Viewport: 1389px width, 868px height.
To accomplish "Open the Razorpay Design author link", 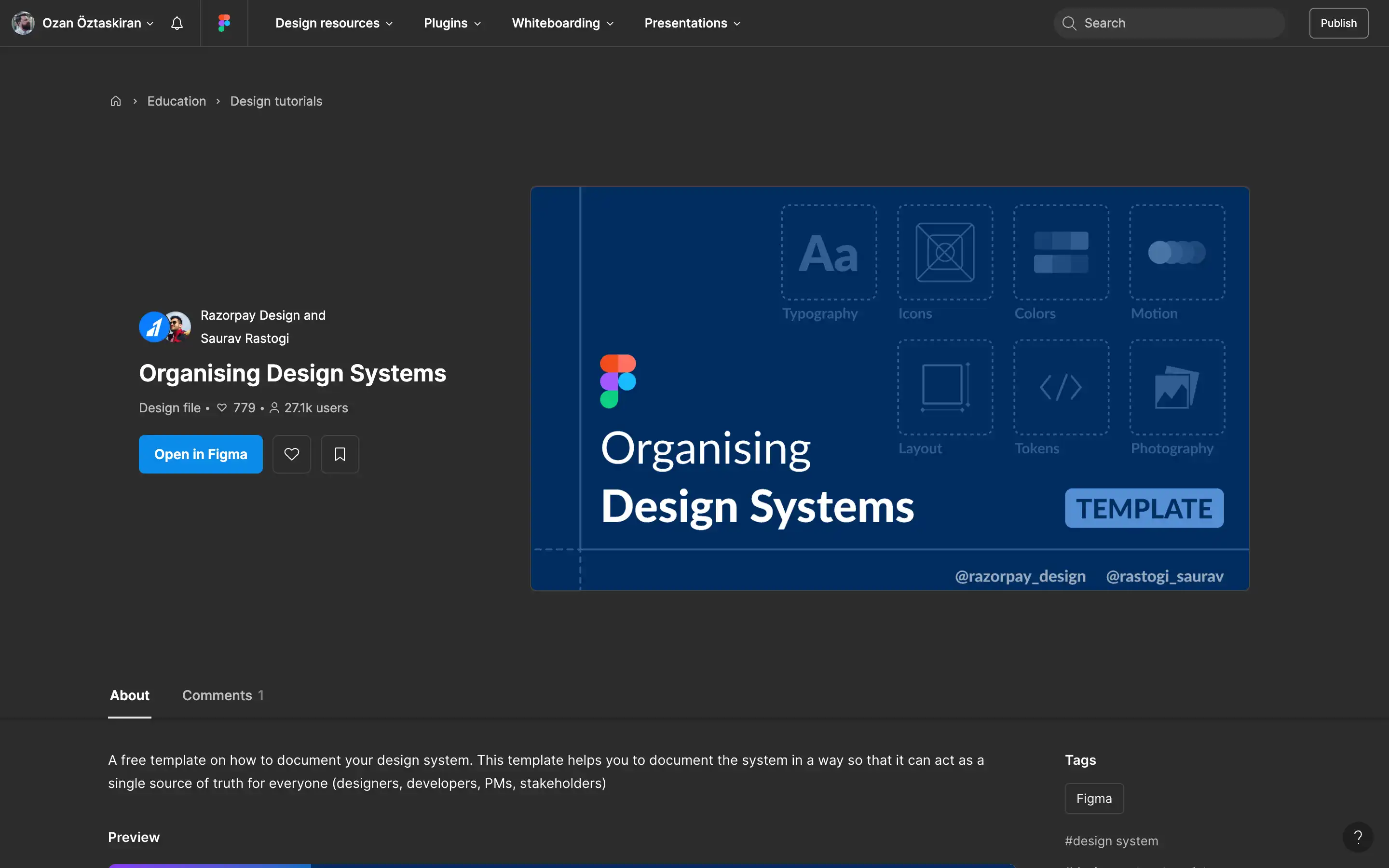I will point(250,315).
